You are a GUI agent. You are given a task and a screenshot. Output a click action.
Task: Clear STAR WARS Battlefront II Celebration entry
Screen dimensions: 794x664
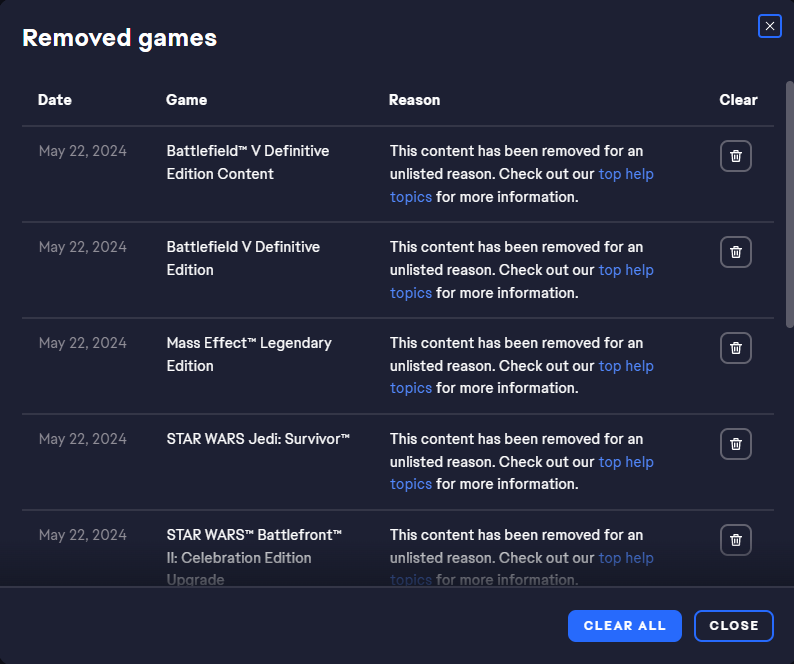point(736,540)
